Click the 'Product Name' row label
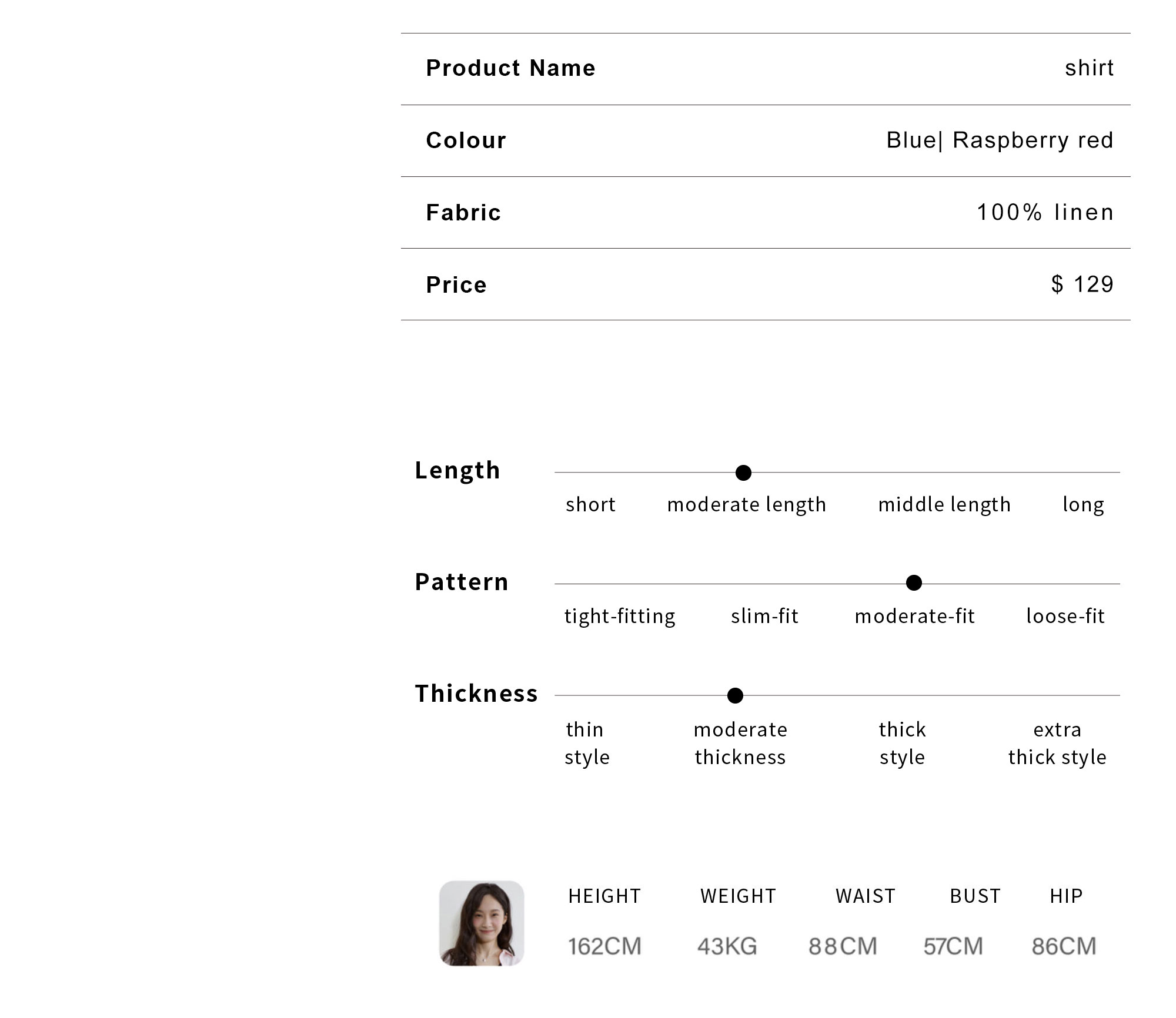1176x1018 pixels. [x=510, y=68]
